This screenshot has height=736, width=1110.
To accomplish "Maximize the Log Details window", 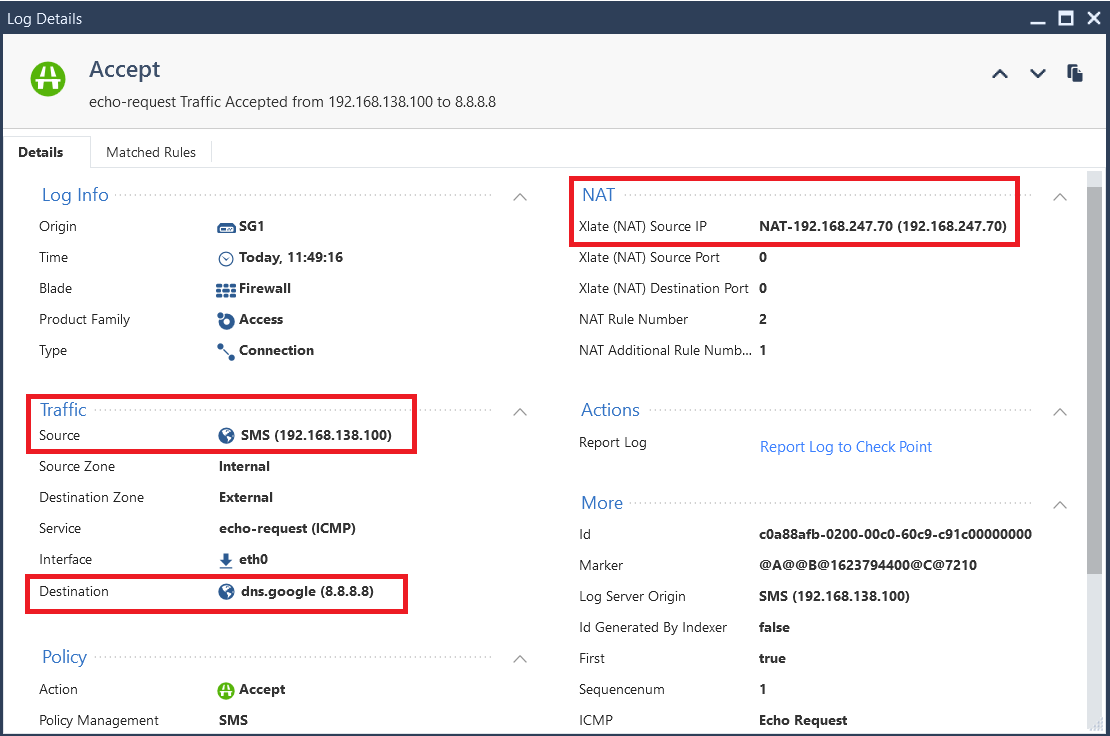I will [x=1066, y=18].
